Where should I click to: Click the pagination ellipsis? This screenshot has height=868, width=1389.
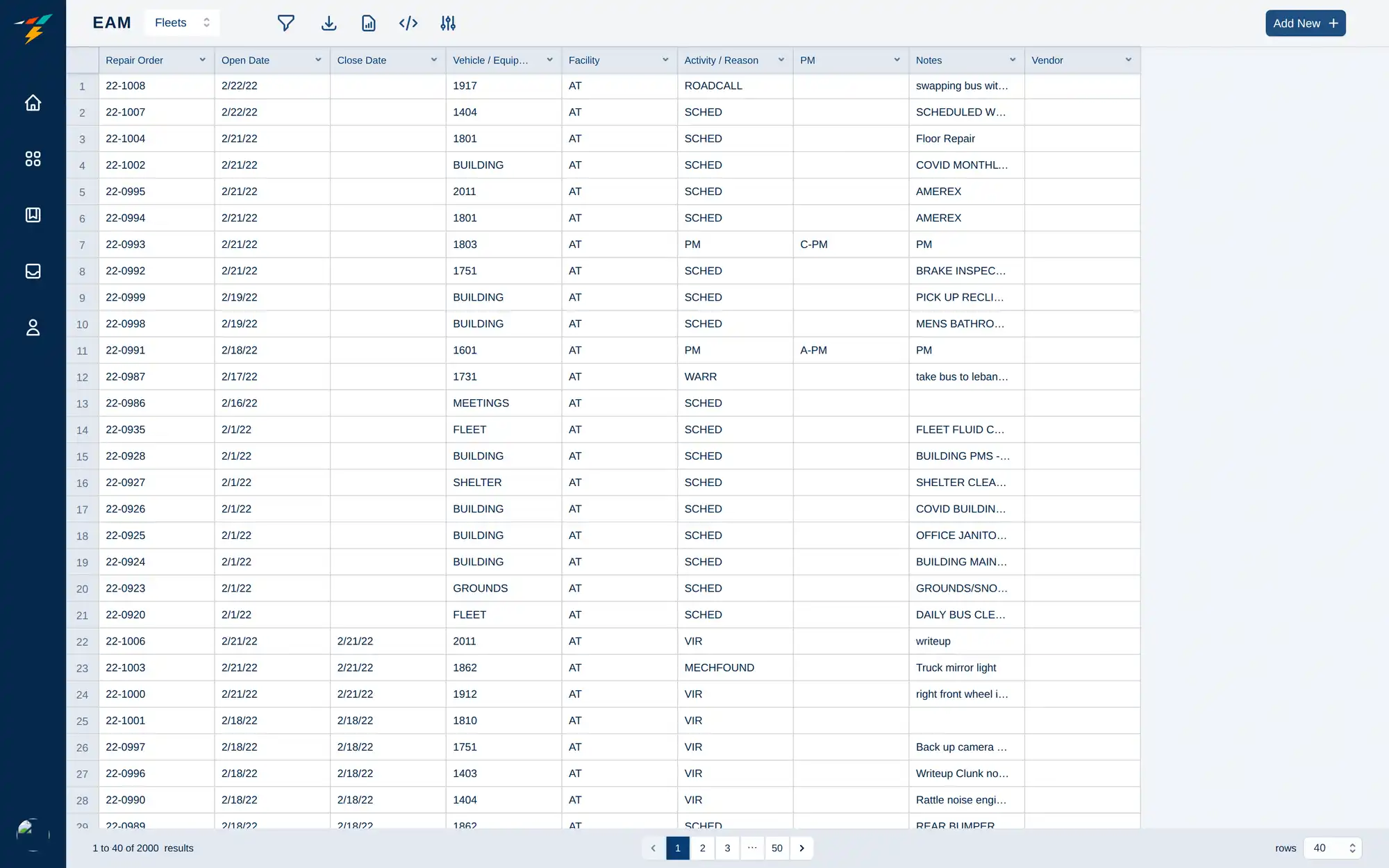[x=752, y=848]
